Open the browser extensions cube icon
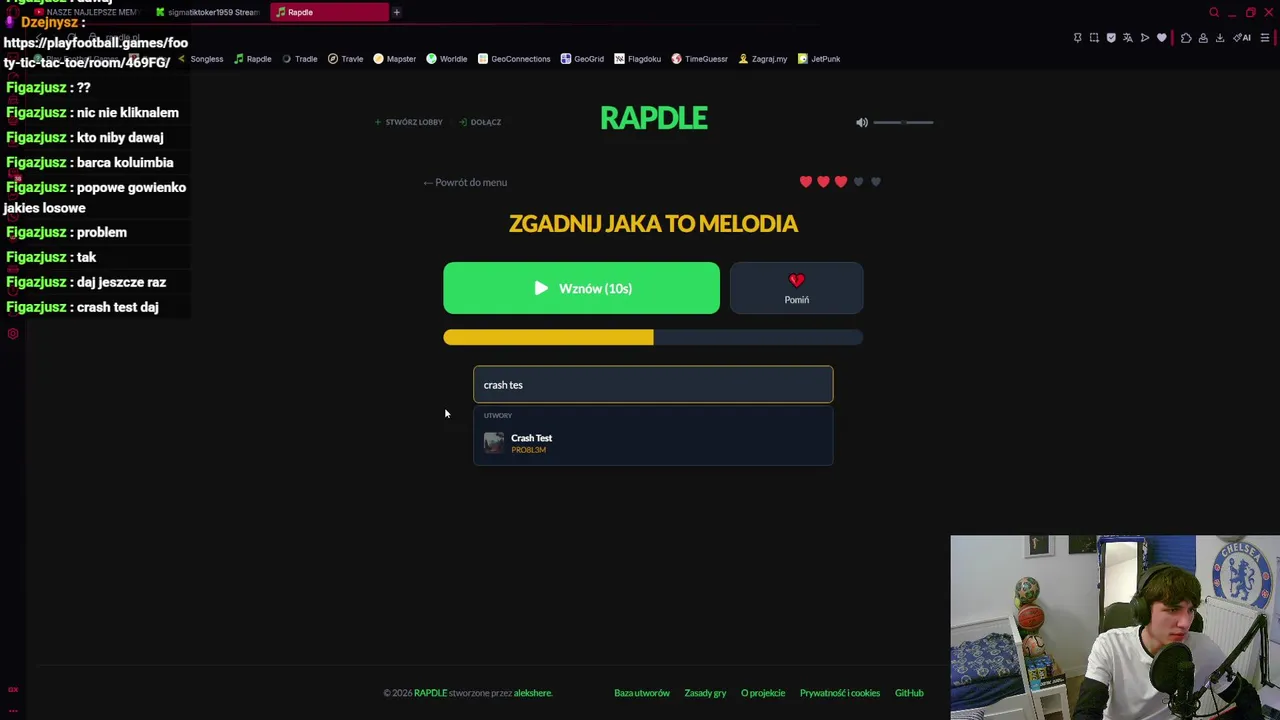 pos(1186,38)
